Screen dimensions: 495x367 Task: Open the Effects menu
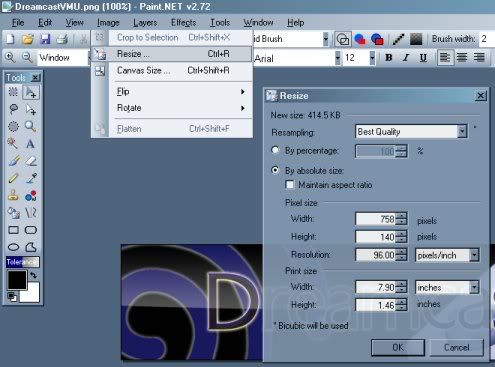tap(183, 23)
